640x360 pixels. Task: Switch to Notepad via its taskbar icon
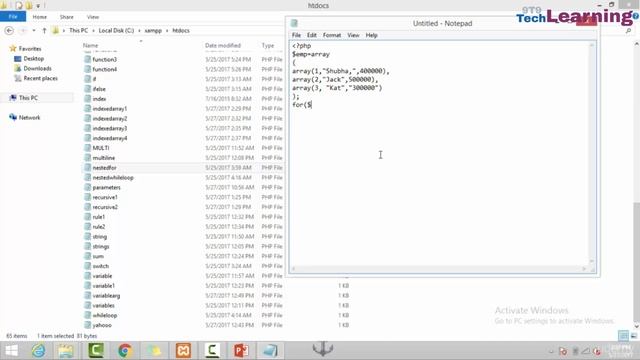270,351
